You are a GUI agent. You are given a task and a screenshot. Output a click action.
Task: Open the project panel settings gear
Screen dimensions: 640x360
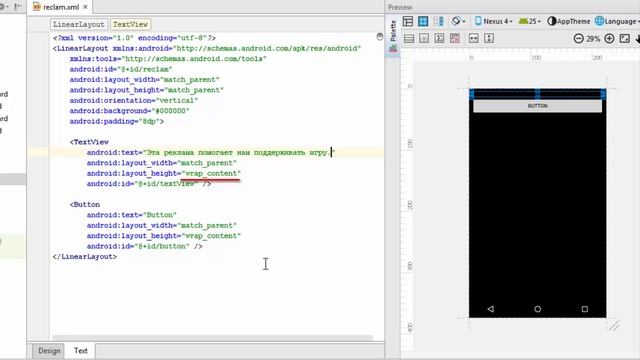coord(2,7)
